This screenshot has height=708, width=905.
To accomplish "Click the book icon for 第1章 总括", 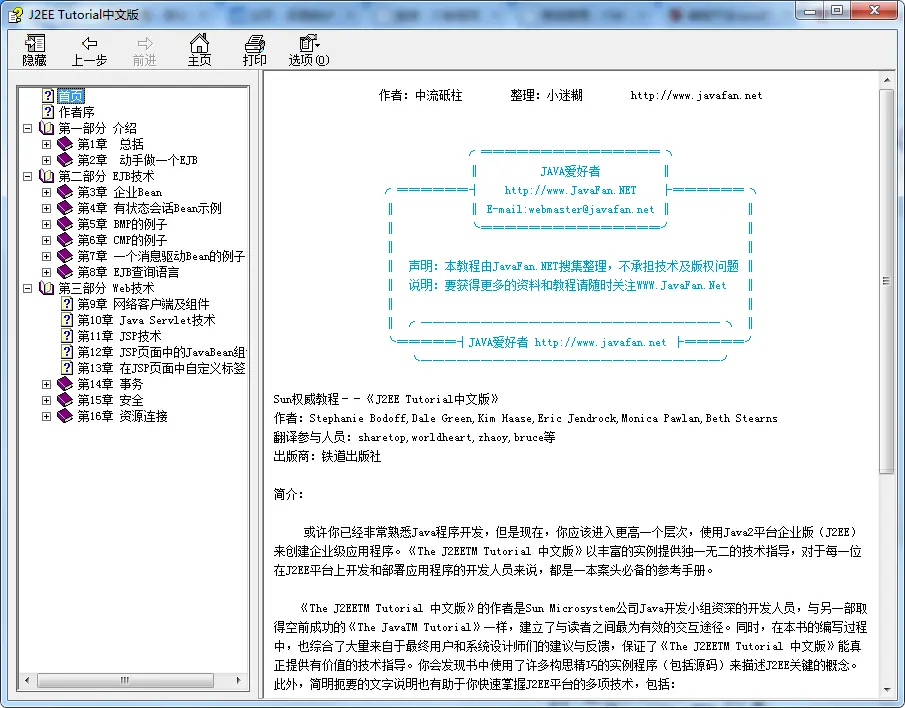I will (66, 144).
